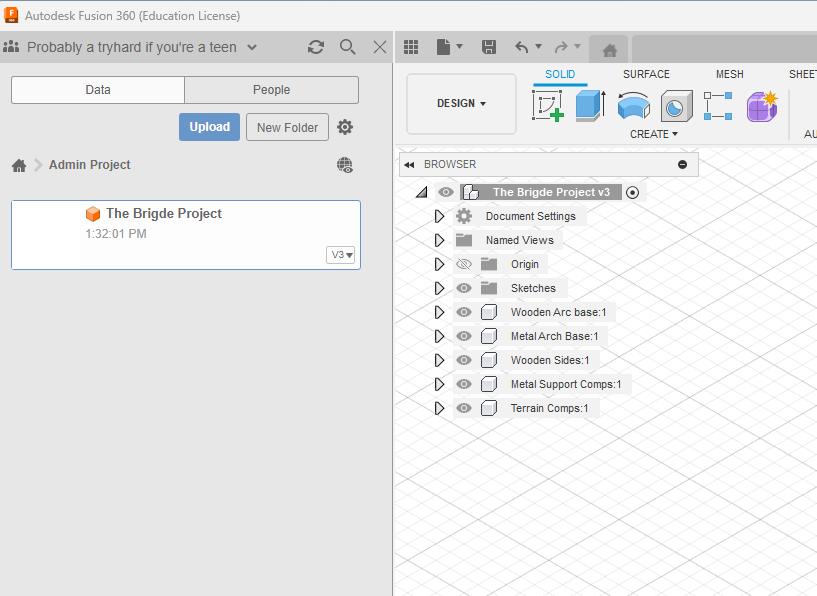Expand Document Settings node
This screenshot has height=596, width=817.
point(439,216)
